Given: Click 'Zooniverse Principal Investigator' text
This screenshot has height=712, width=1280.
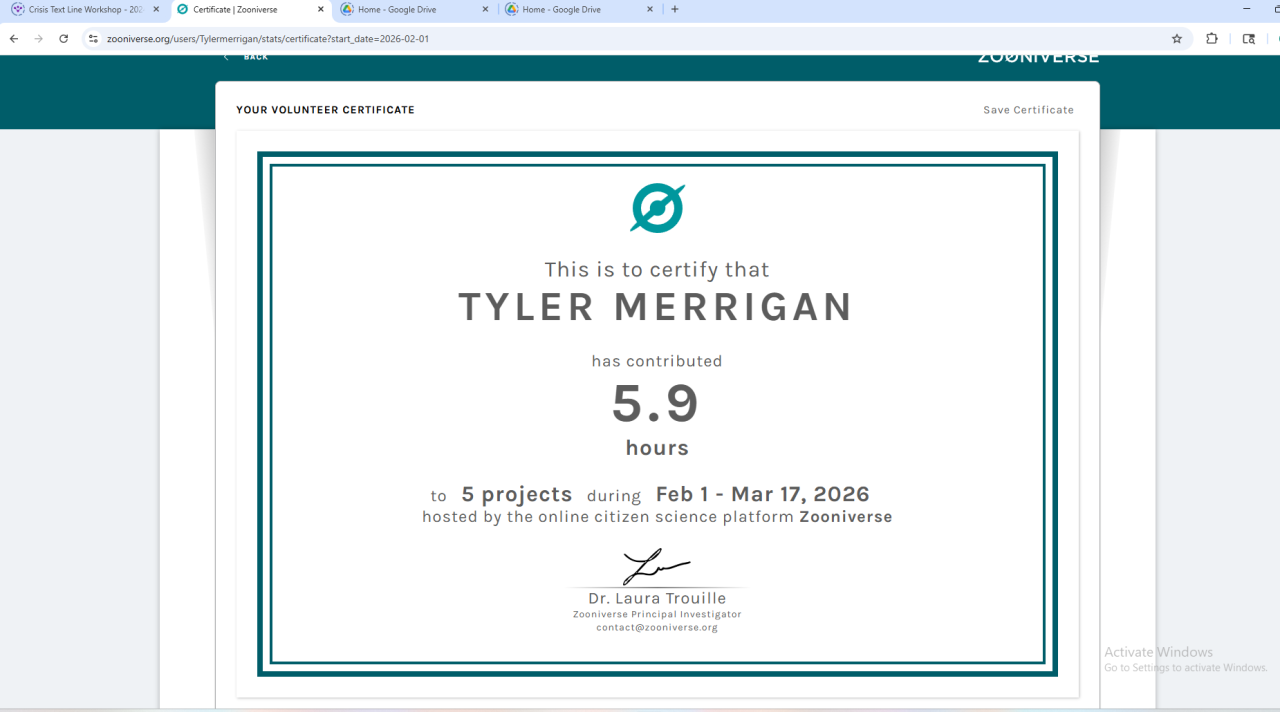Looking at the screenshot, I should [x=657, y=614].
